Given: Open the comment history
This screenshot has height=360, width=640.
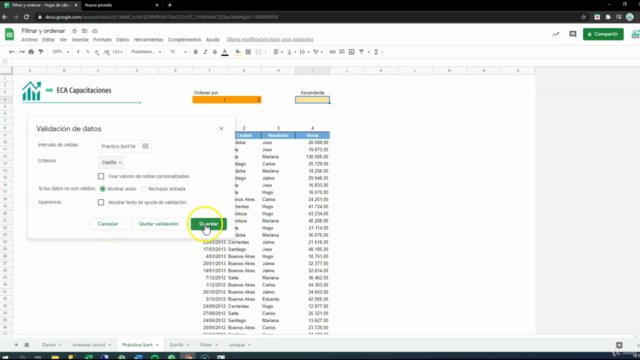Looking at the screenshot, I should [573, 34].
